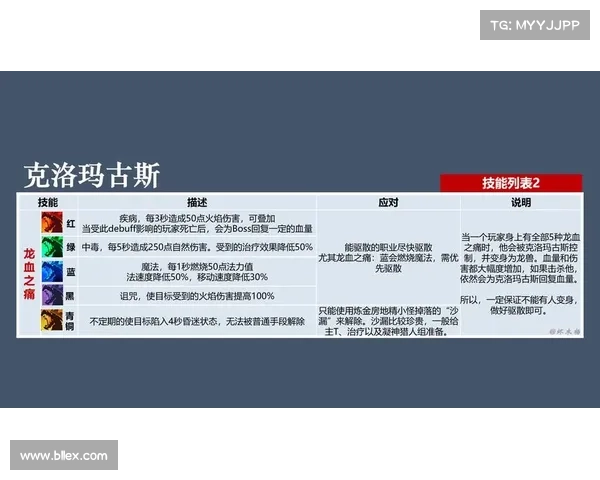Click the red (红) dragon blood skill icon
This screenshot has height=480, width=600.
[x=49, y=222]
